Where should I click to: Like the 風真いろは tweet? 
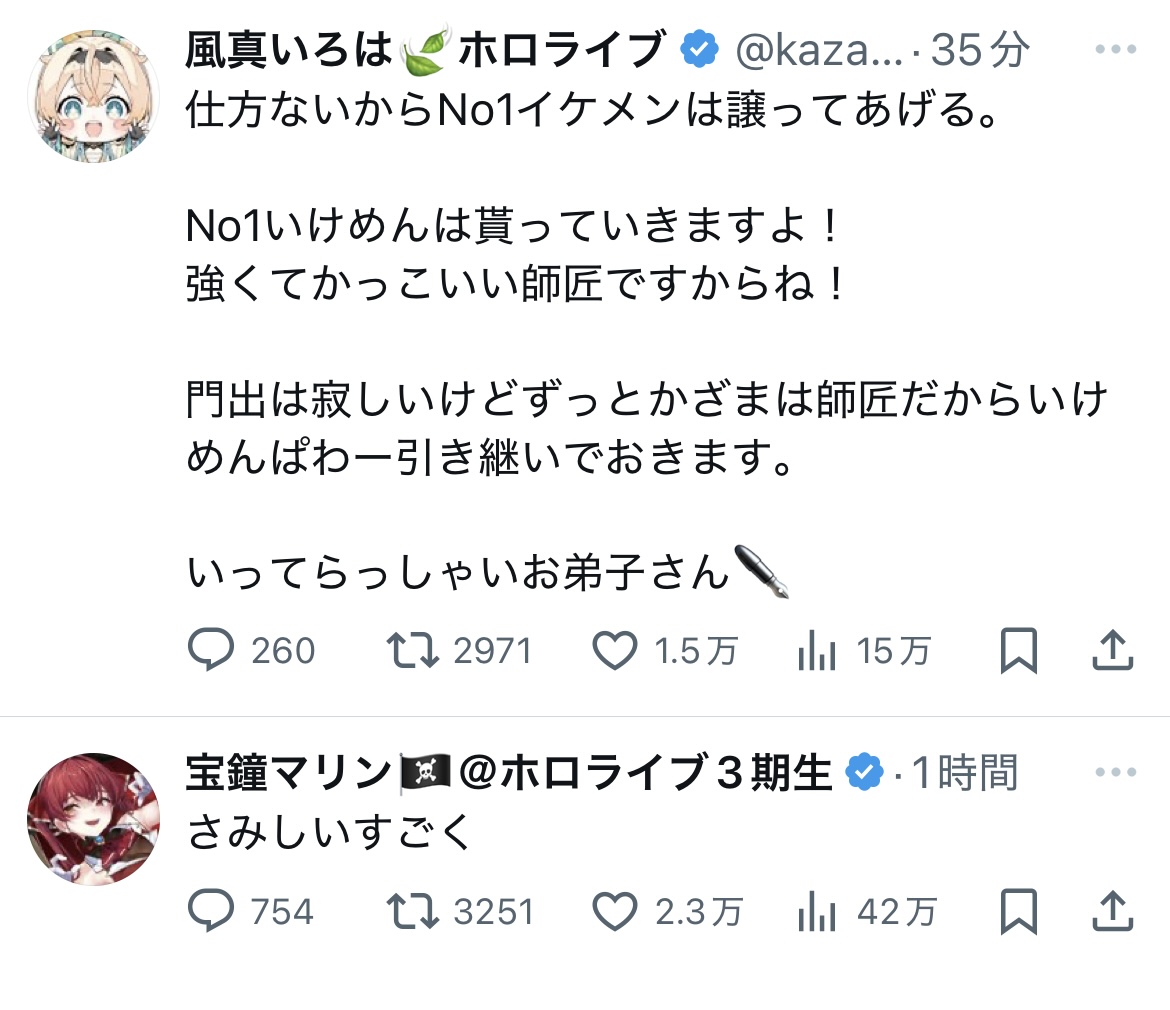(616, 652)
